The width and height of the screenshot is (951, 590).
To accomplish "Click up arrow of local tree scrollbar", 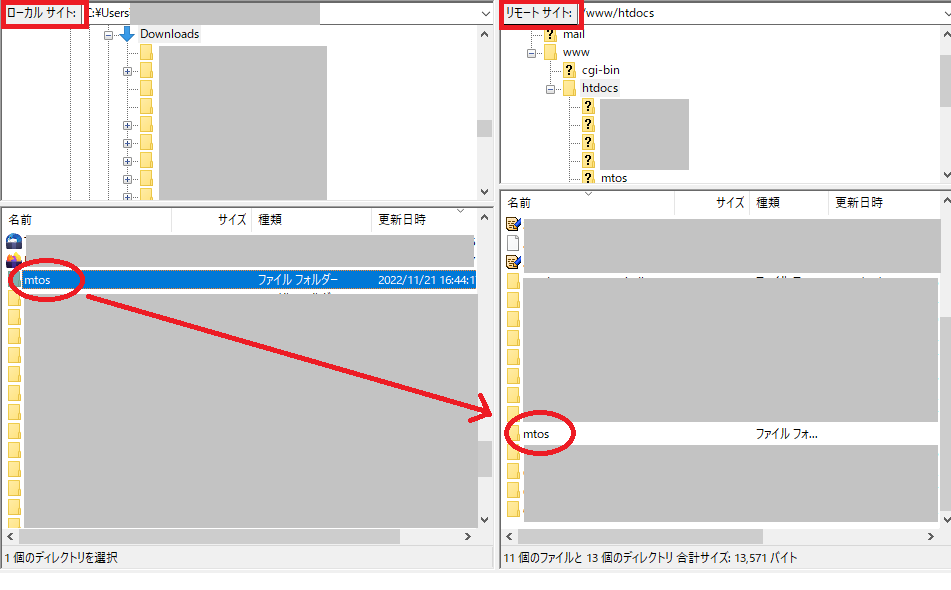I will [x=485, y=35].
